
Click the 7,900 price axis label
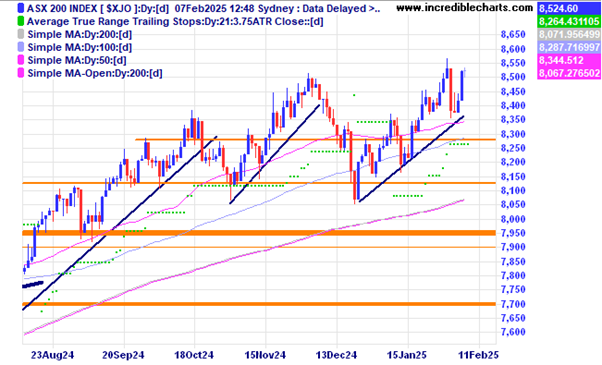coord(513,247)
